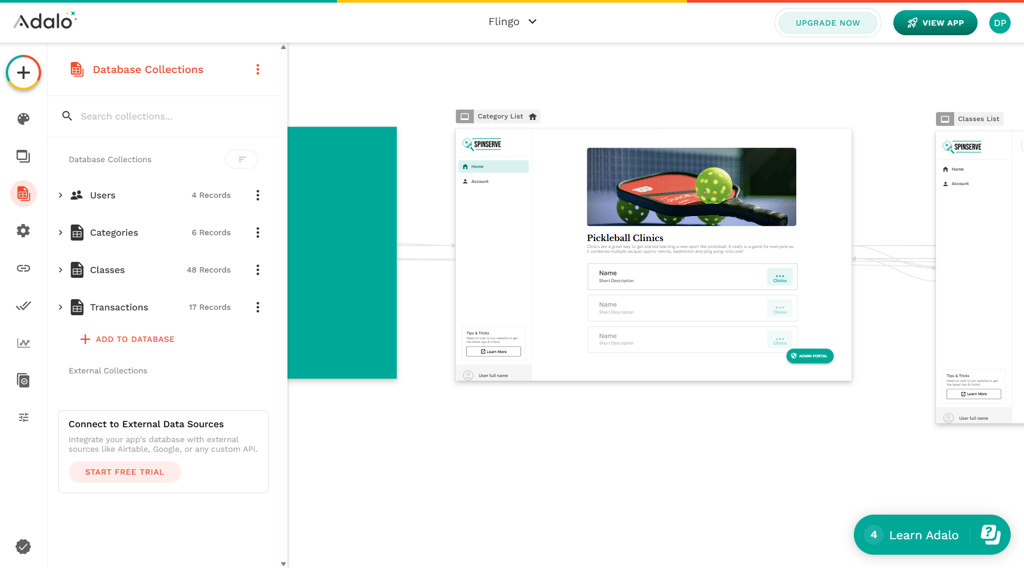Image resolution: width=1024 pixels, height=568 pixels.
Task: Click the '17 Records' count
Action: [x=210, y=307]
